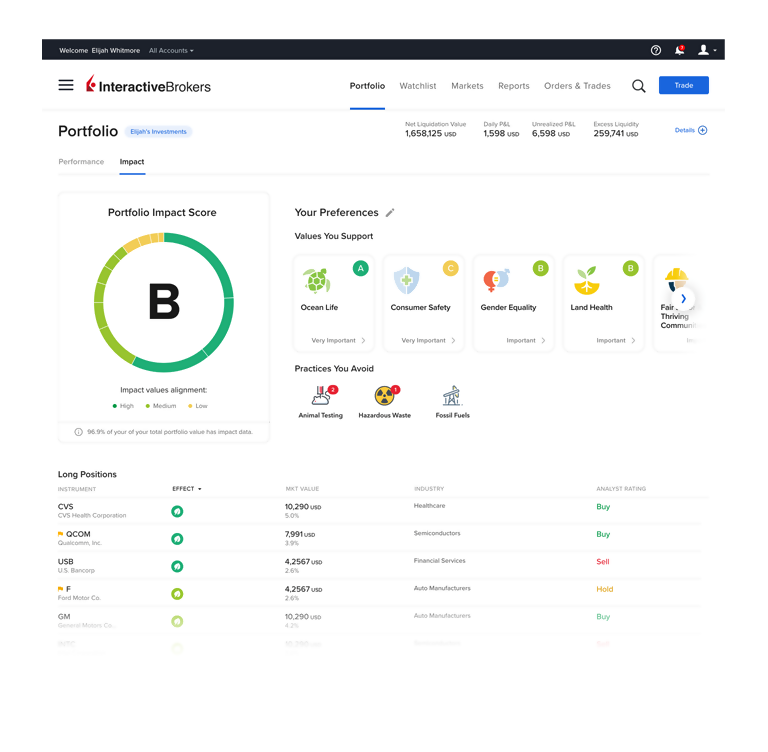The image size is (768, 752).
Task: Open the Watchlist menu item
Action: 418,86
